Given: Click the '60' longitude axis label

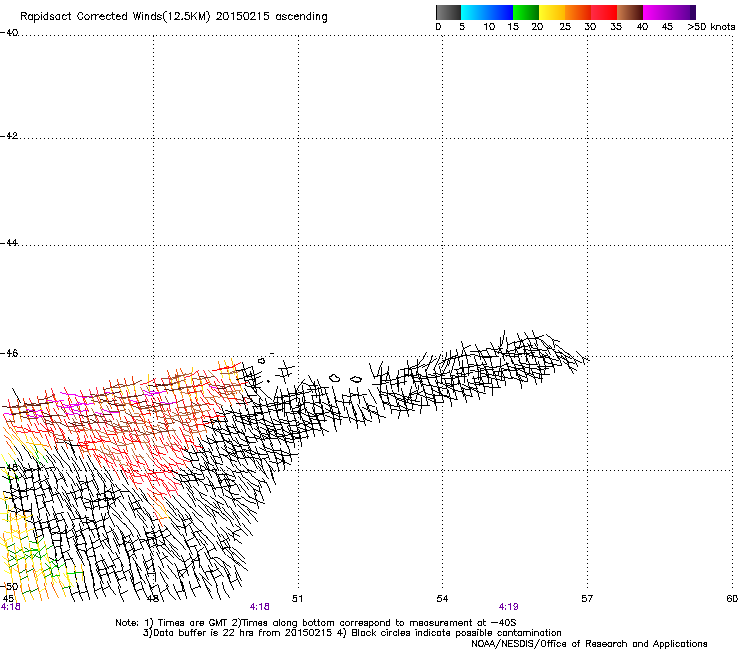Looking at the screenshot, I should pos(732,599).
